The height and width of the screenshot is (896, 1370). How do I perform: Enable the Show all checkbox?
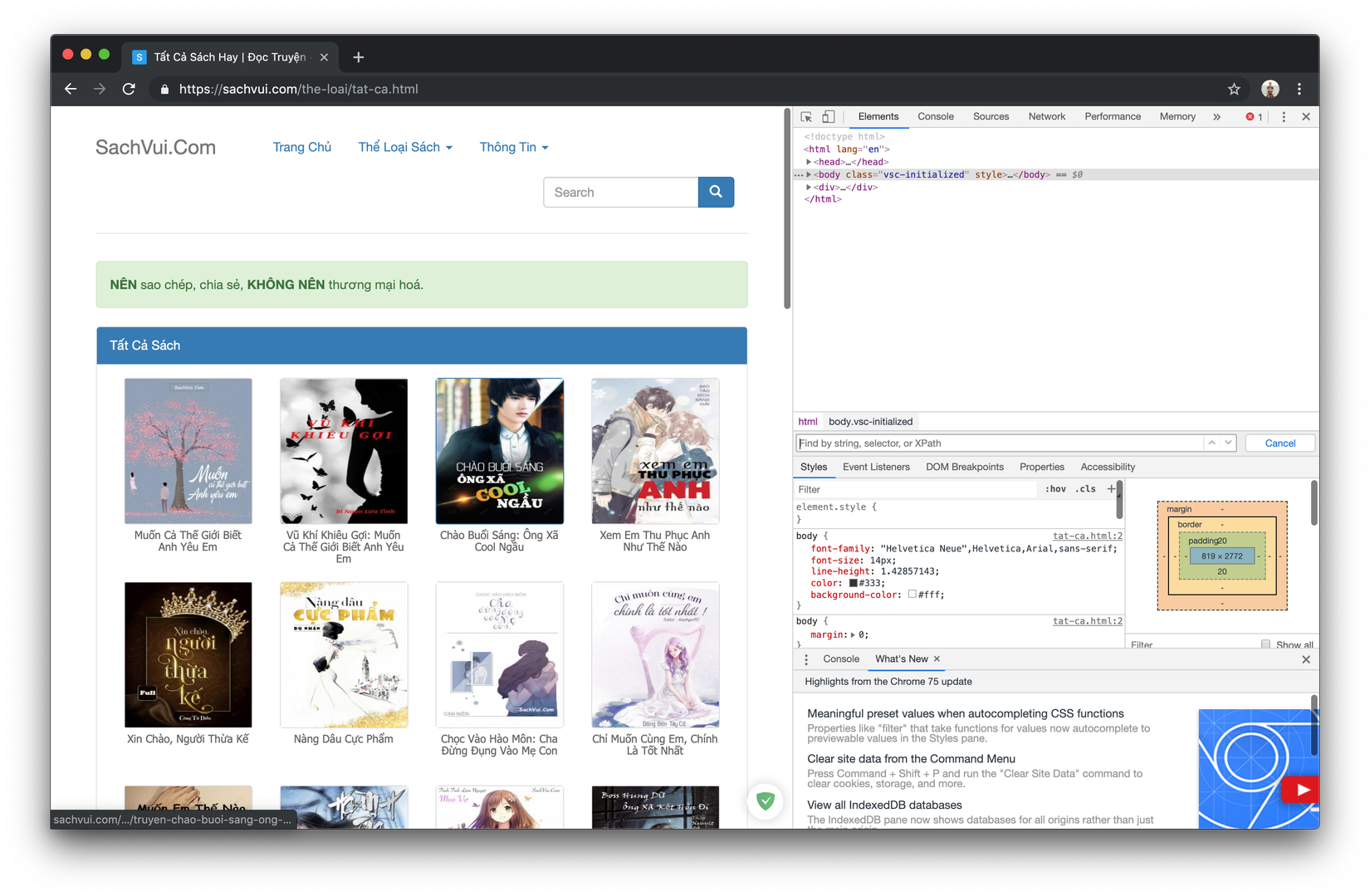[1265, 644]
